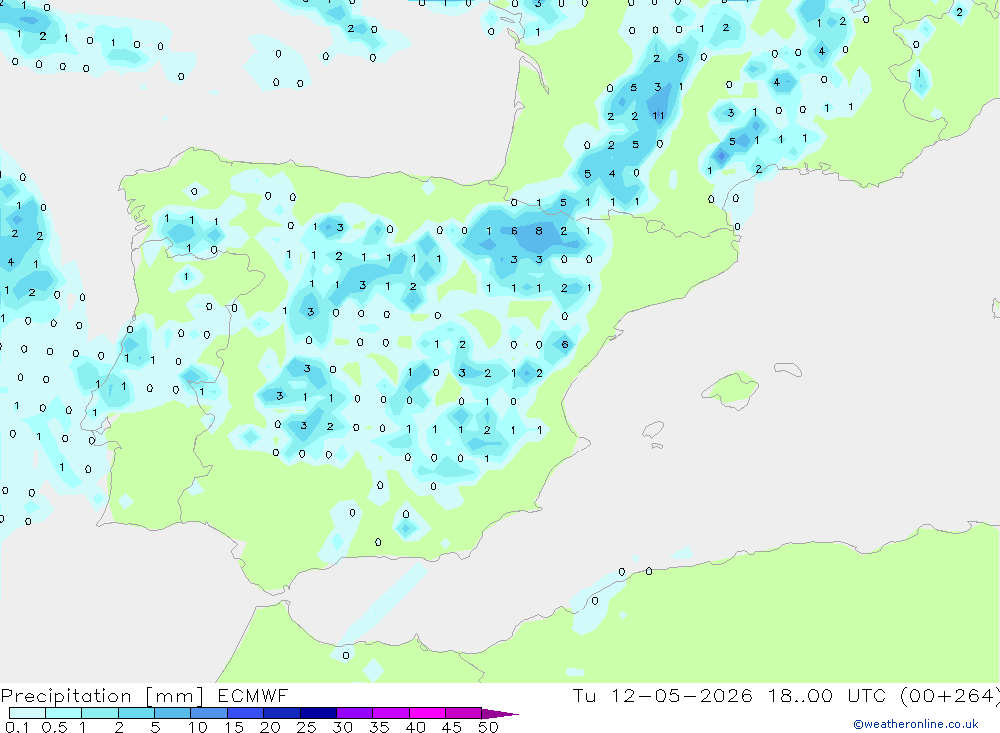The image size is (1000, 733).
Task: Click the legend label '25'
Action: [x=306, y=727]
